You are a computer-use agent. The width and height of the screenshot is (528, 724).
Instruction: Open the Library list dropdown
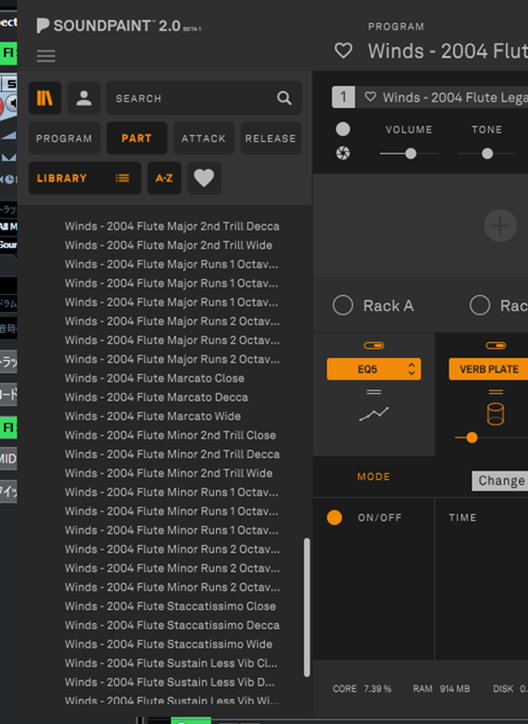click(x=85, y=178)
